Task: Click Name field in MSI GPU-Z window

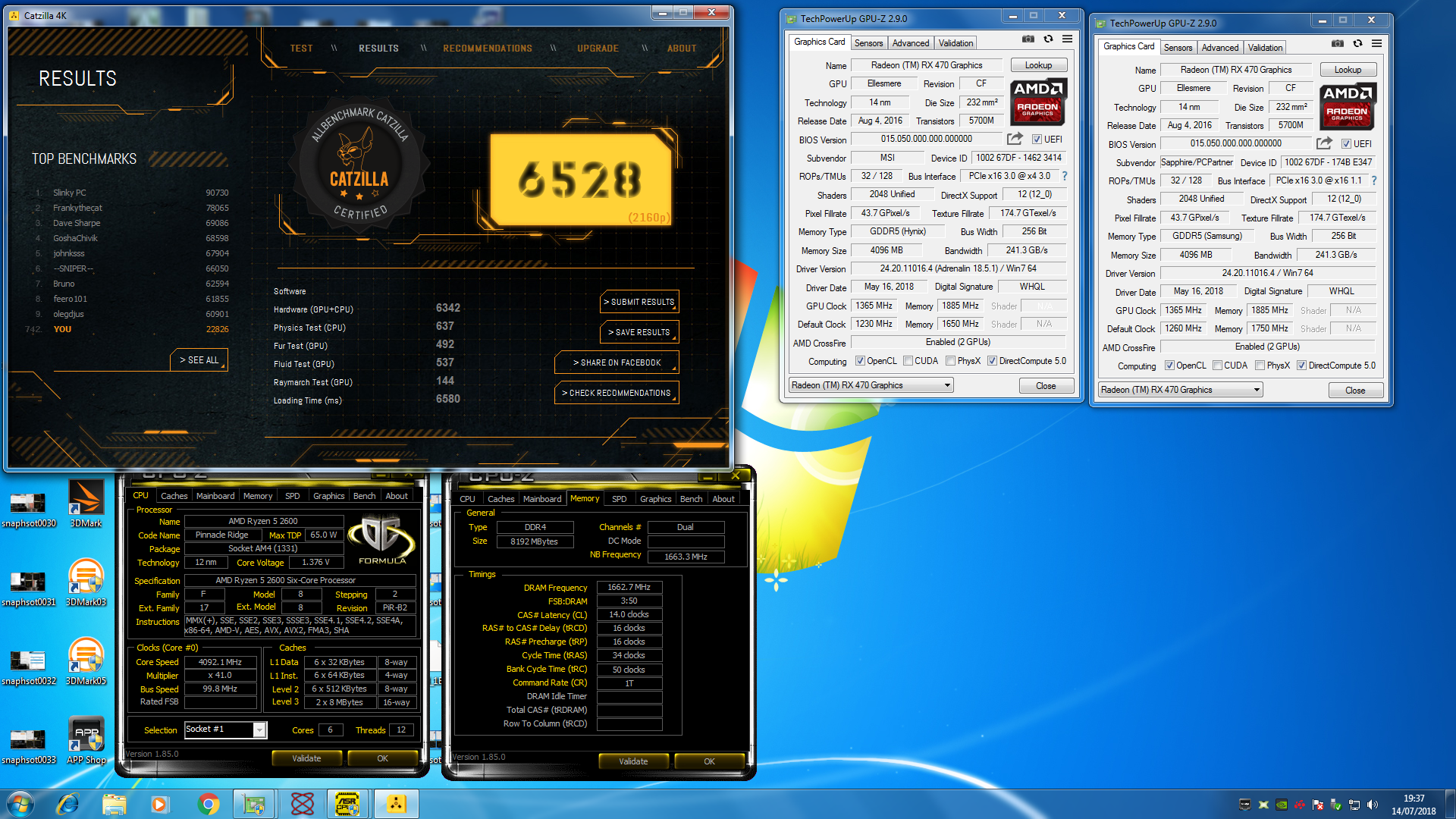Action: pos(927,65)
